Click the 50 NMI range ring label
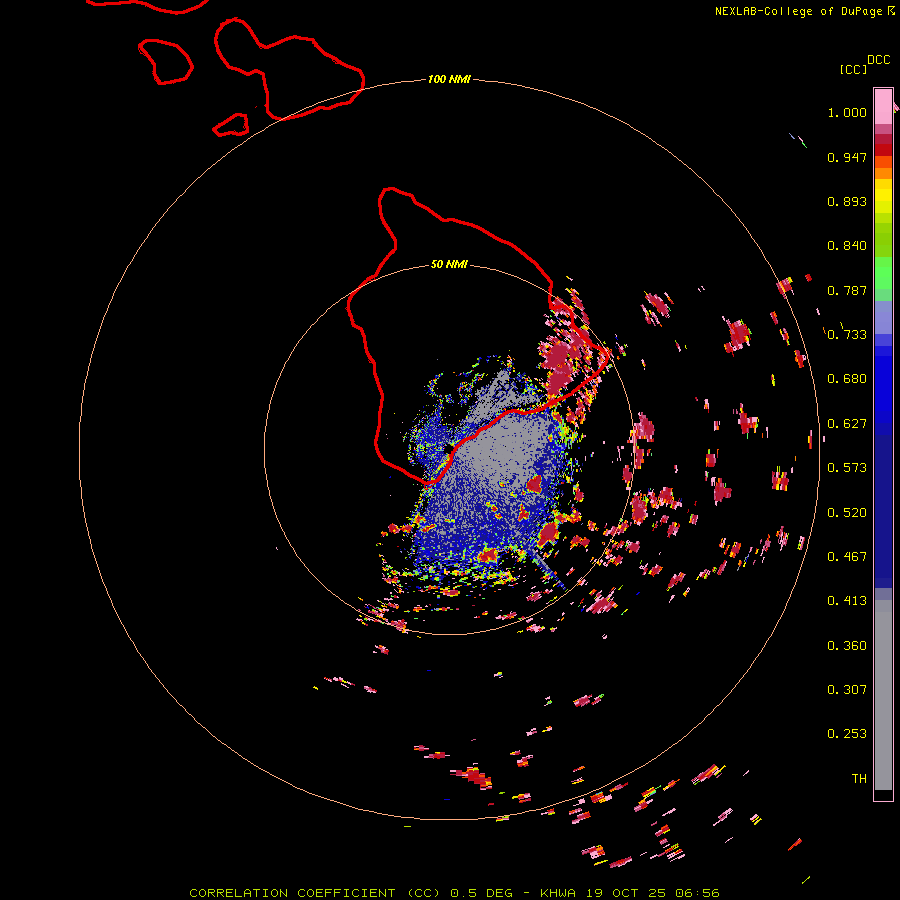 449,264
